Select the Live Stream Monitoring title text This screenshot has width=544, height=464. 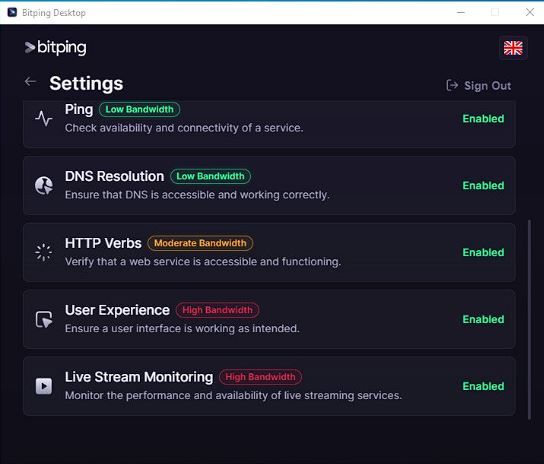point(139,377)
